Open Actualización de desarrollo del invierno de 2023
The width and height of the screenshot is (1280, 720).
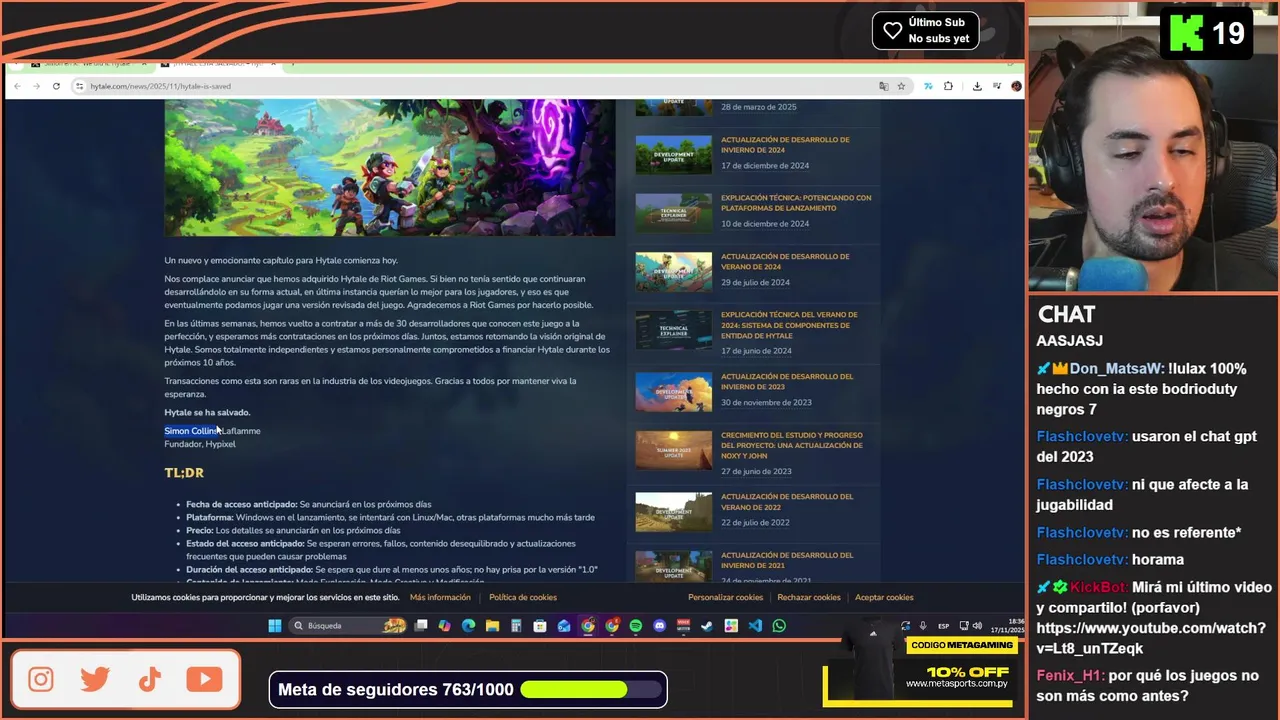[787, 381]
